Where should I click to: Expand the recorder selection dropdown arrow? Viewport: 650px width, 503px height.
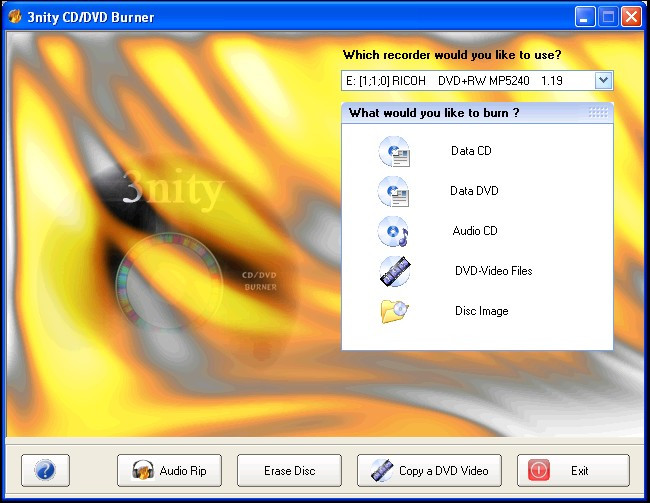603,80
